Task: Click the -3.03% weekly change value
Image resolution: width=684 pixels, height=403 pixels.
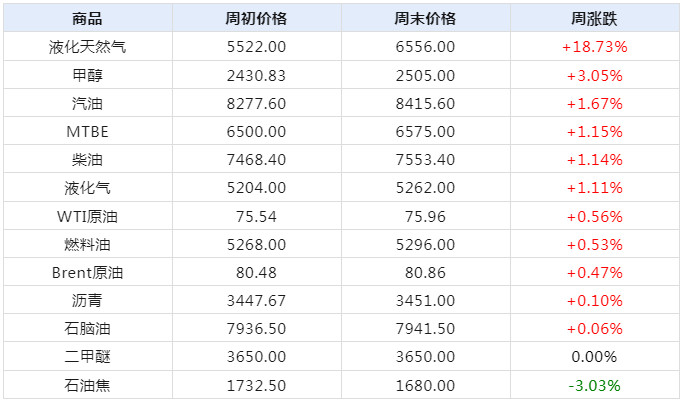Action: 594,385
